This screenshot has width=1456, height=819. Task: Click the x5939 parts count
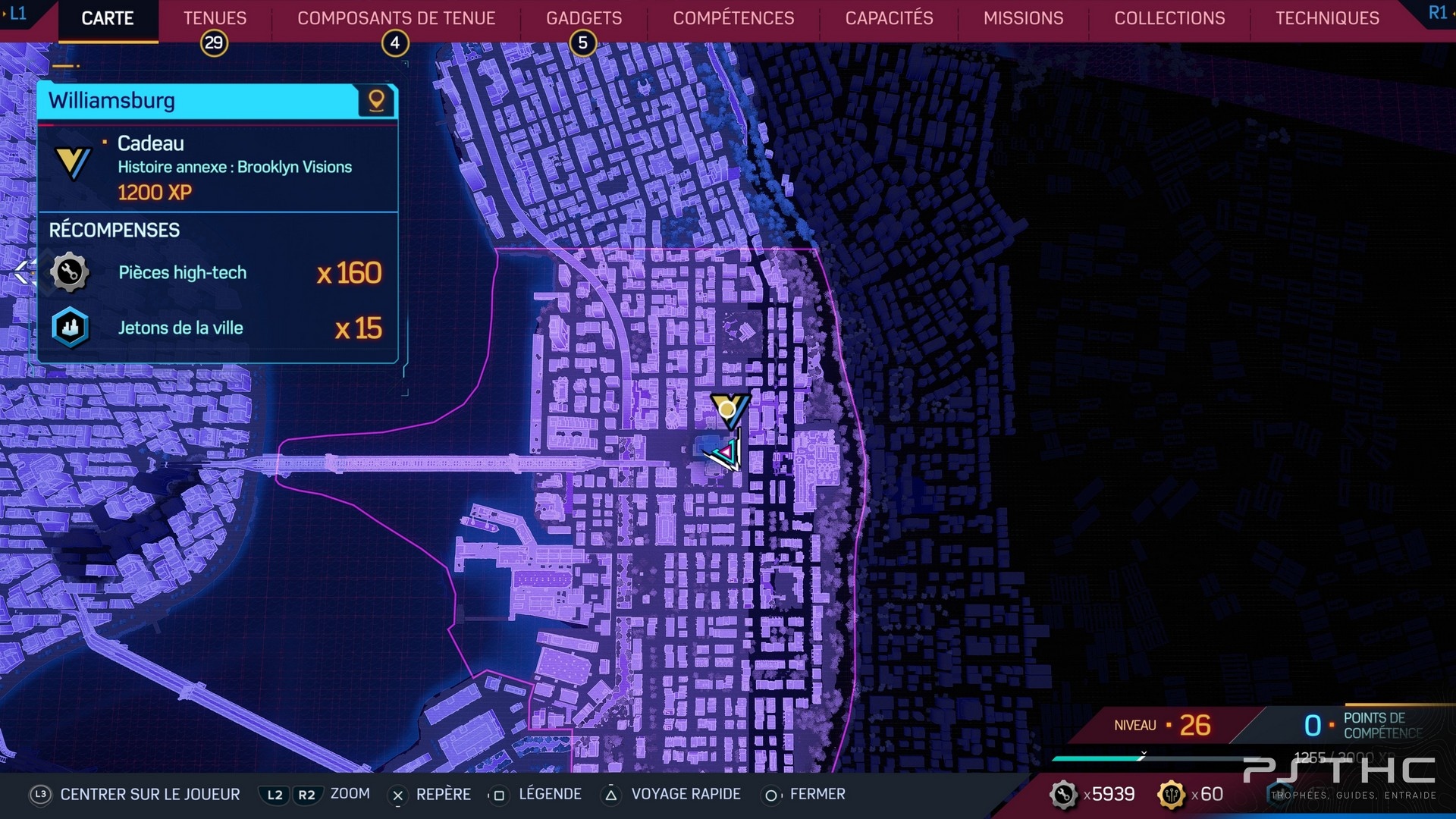[x=1109, y=794]
